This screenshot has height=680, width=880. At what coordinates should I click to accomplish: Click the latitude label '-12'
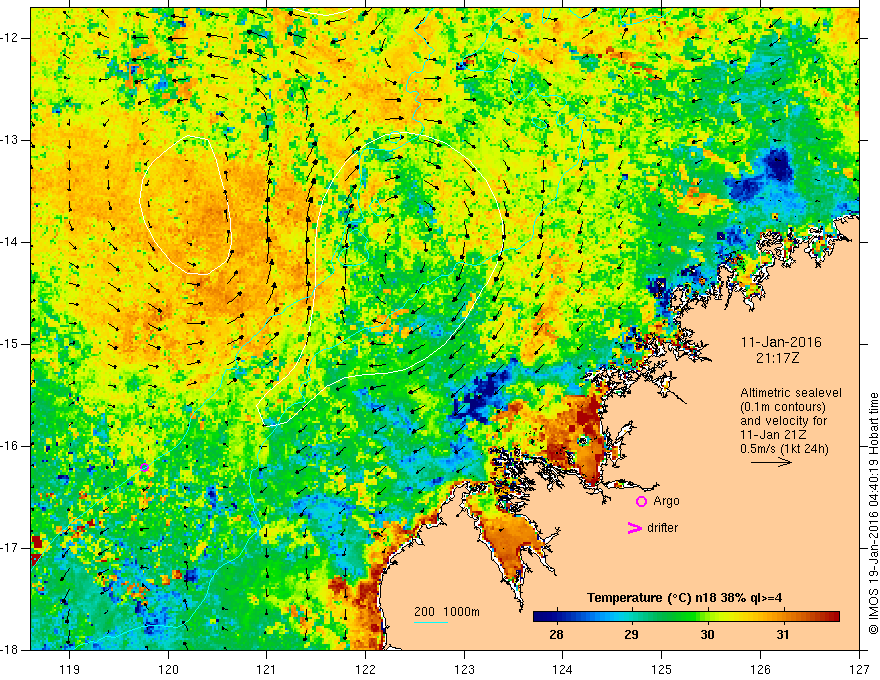(x=10, y=38)
